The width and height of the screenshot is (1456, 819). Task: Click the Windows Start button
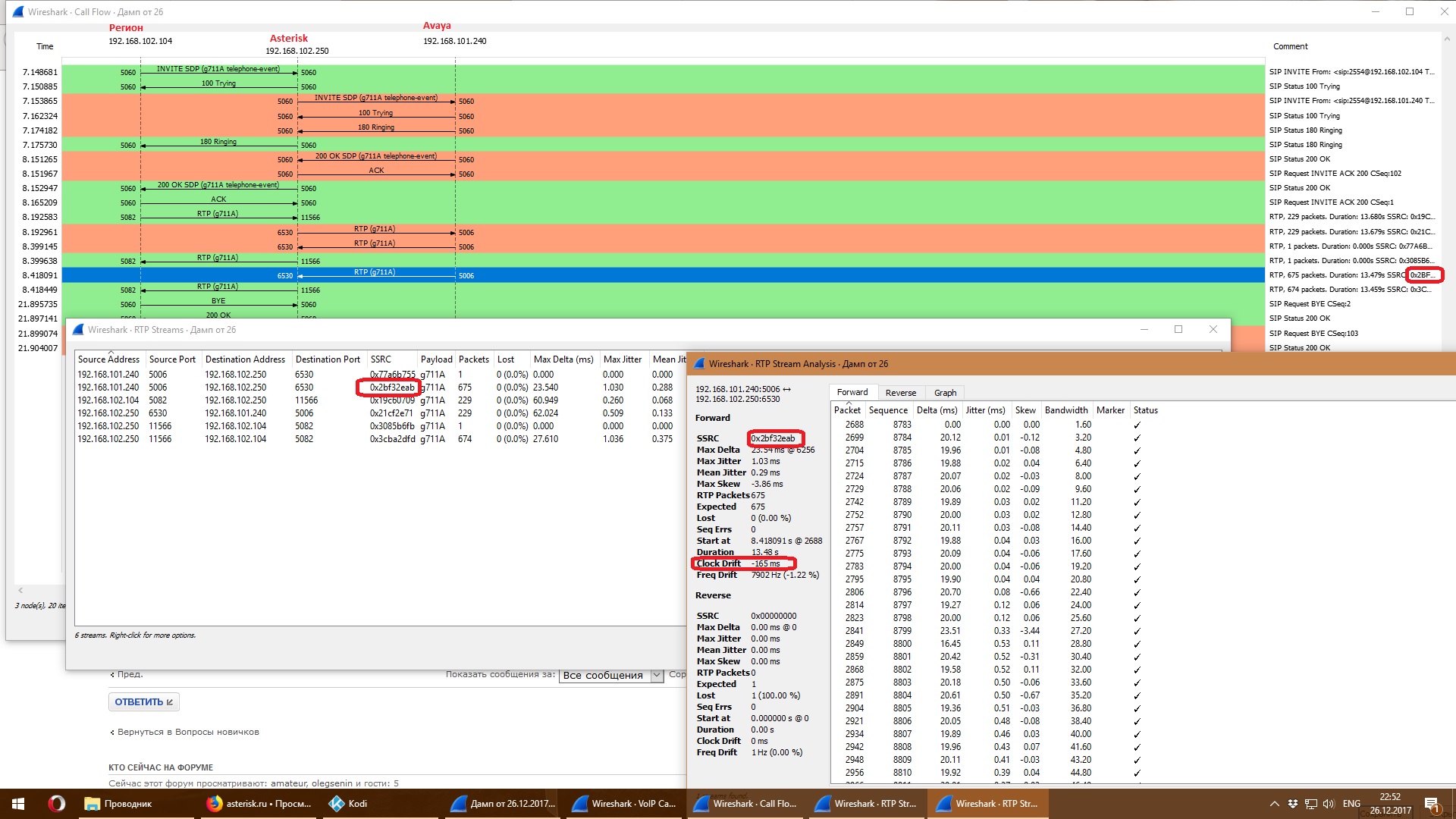tap(18, 804)
